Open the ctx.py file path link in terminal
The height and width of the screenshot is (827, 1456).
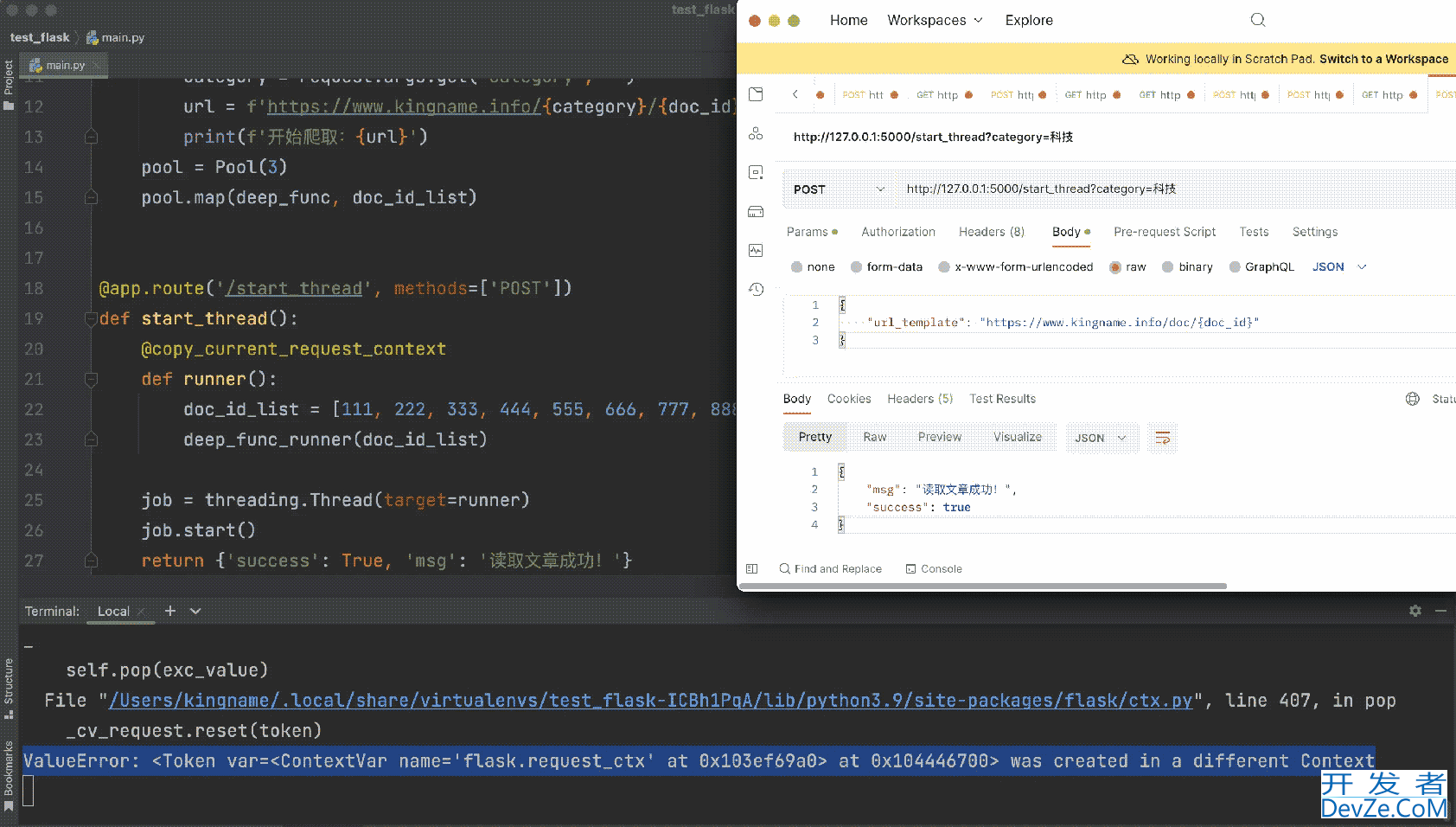click(x=650, y=701)
